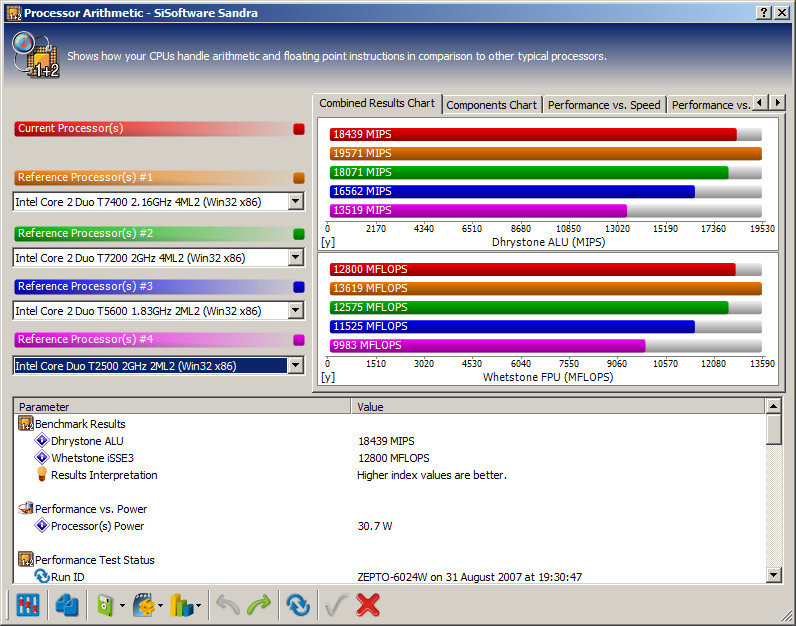Switch to the Components Chart tab
This screenshot has height=626, width=796.
coord(491,105)
